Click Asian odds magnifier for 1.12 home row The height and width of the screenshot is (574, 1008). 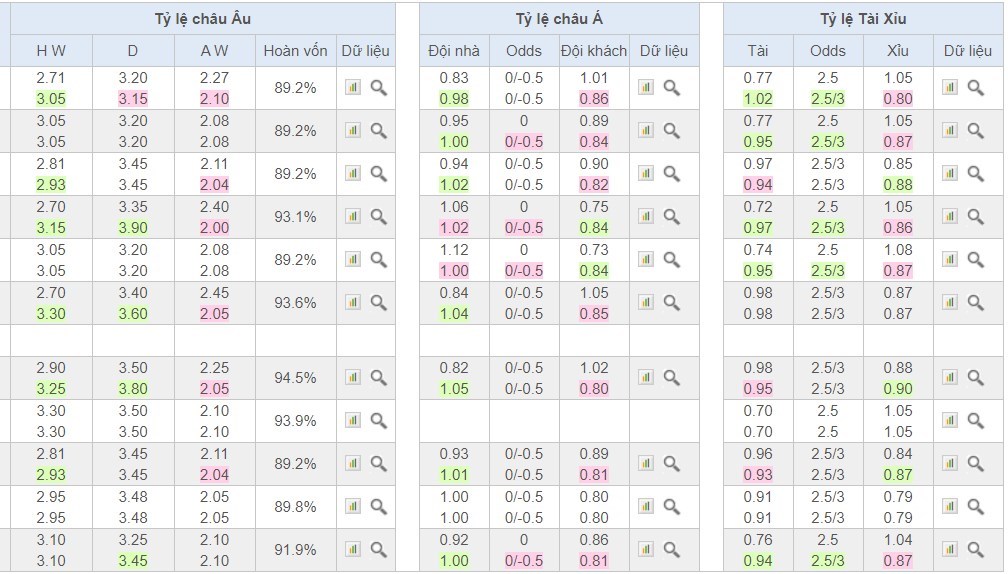(x=672, y=259)
